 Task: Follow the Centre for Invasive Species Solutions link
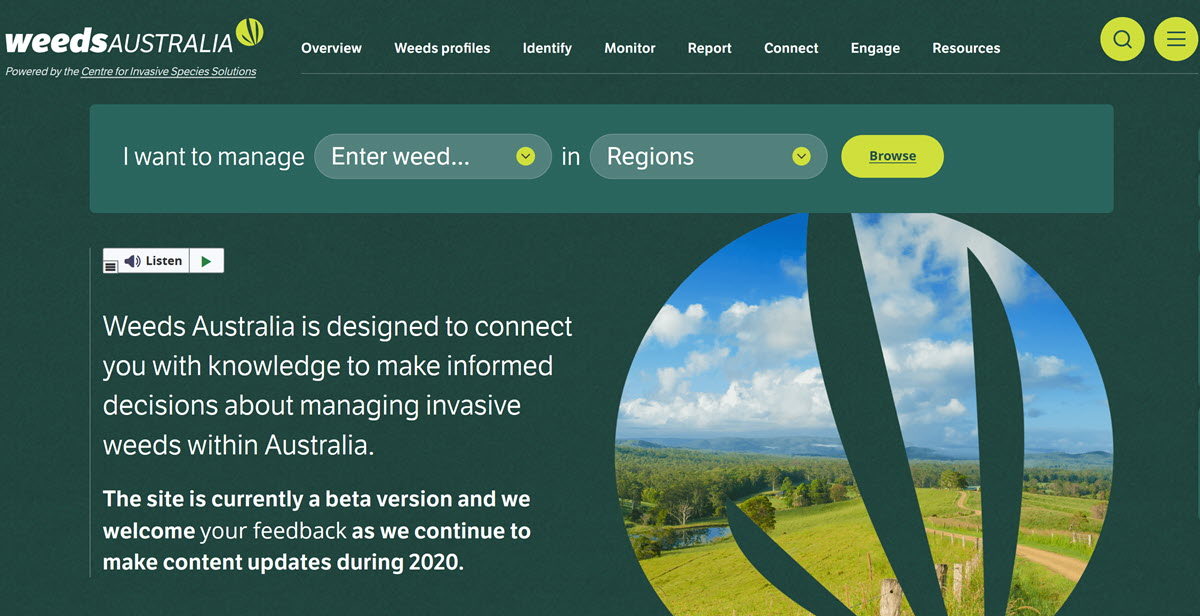tap(168, 72)
